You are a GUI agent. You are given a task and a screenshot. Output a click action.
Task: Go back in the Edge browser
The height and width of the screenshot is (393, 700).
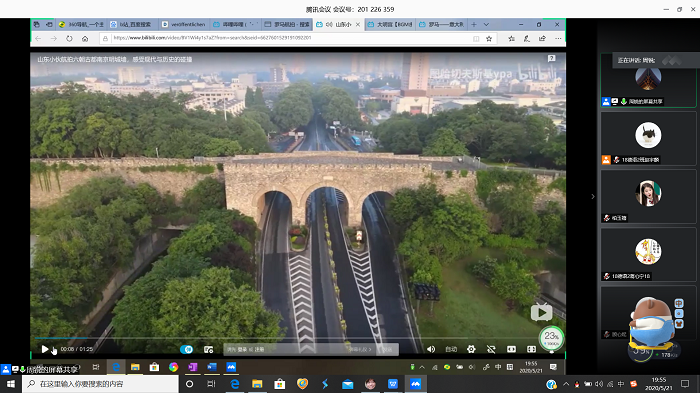[x=38, y=38]
